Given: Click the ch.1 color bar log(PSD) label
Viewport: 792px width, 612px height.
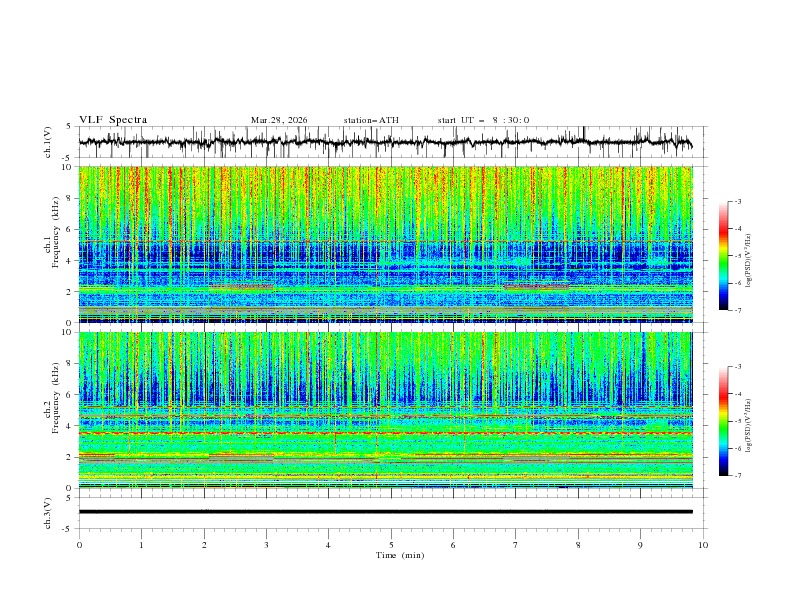Looking at the screenshot, I should [748, 261].
